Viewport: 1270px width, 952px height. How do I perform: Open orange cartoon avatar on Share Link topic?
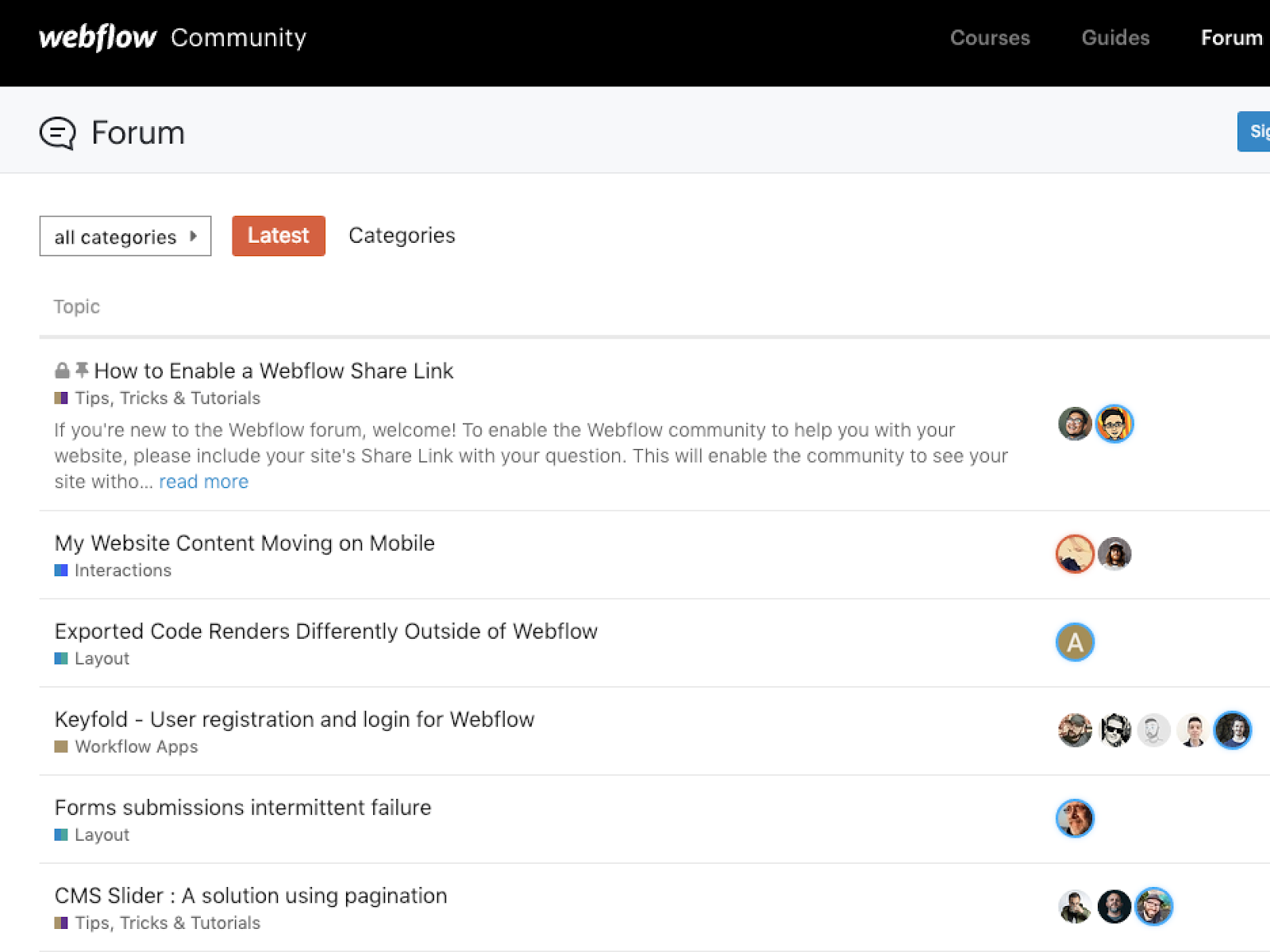tap(1114, 424)
